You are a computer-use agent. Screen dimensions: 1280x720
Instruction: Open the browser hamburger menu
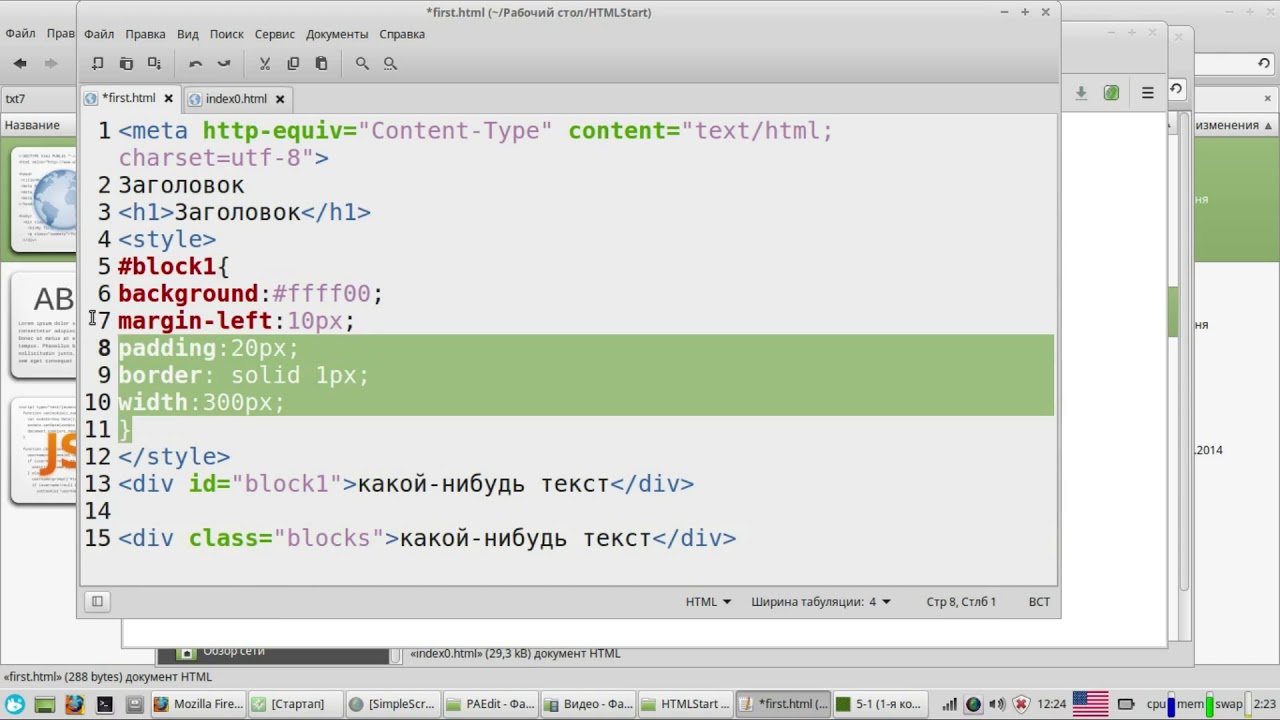coord(1148,93)
